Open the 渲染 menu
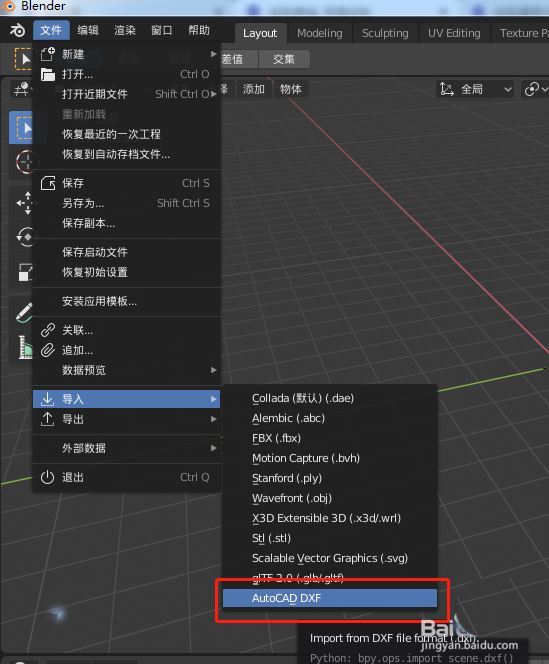This screenshot has width=549, height=664. [125, 30]
